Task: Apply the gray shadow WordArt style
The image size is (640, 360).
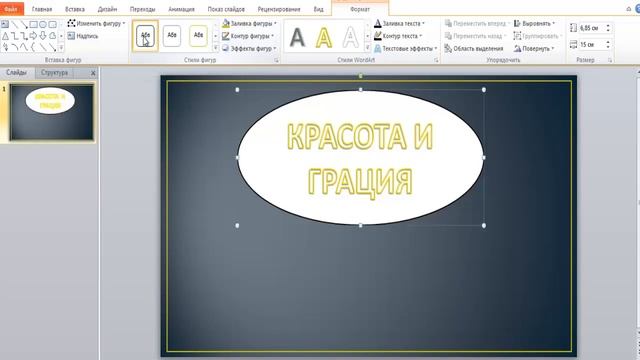Action: pos(297,37)
